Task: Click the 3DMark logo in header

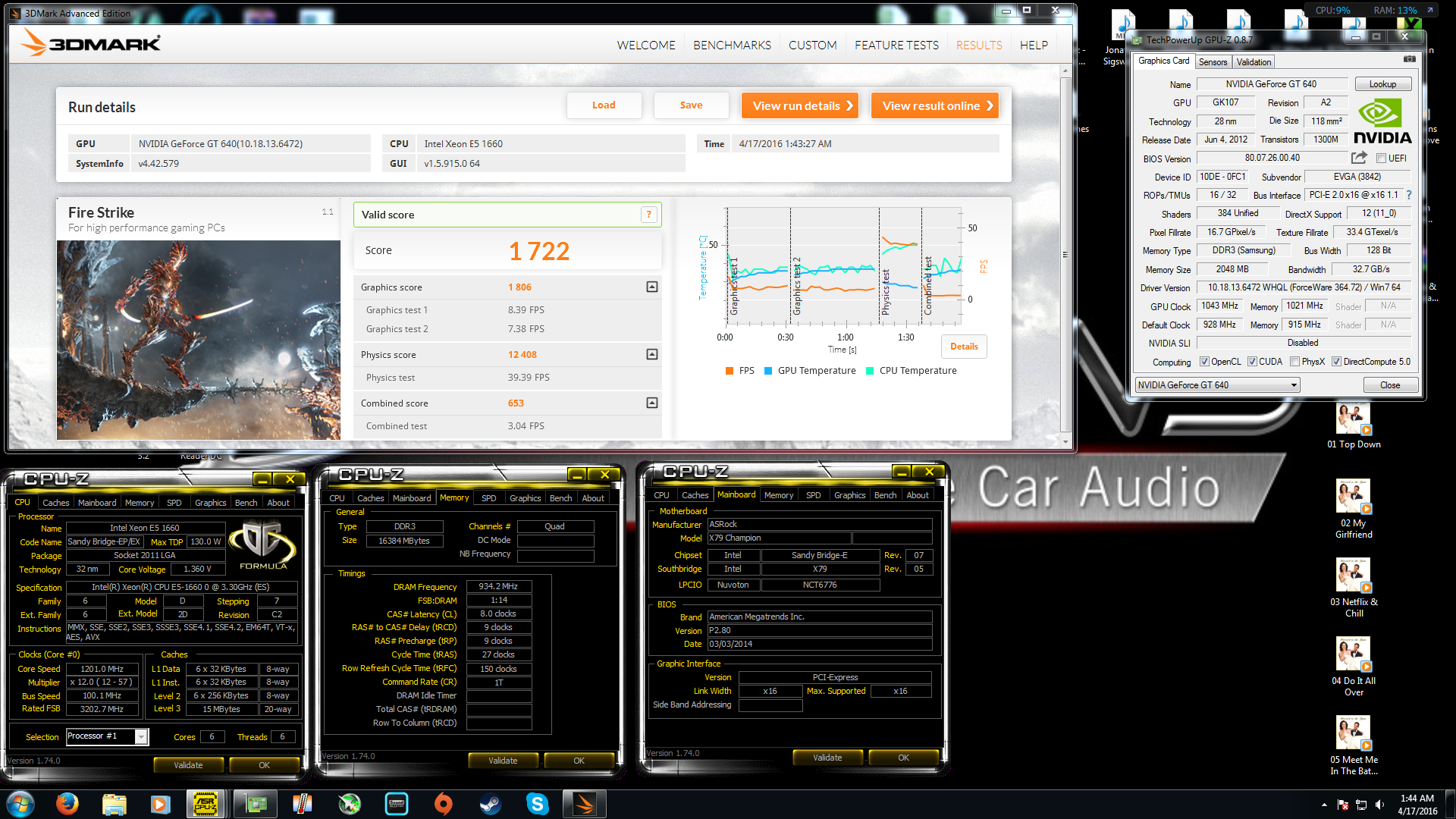Action: (x=89, y=43)
